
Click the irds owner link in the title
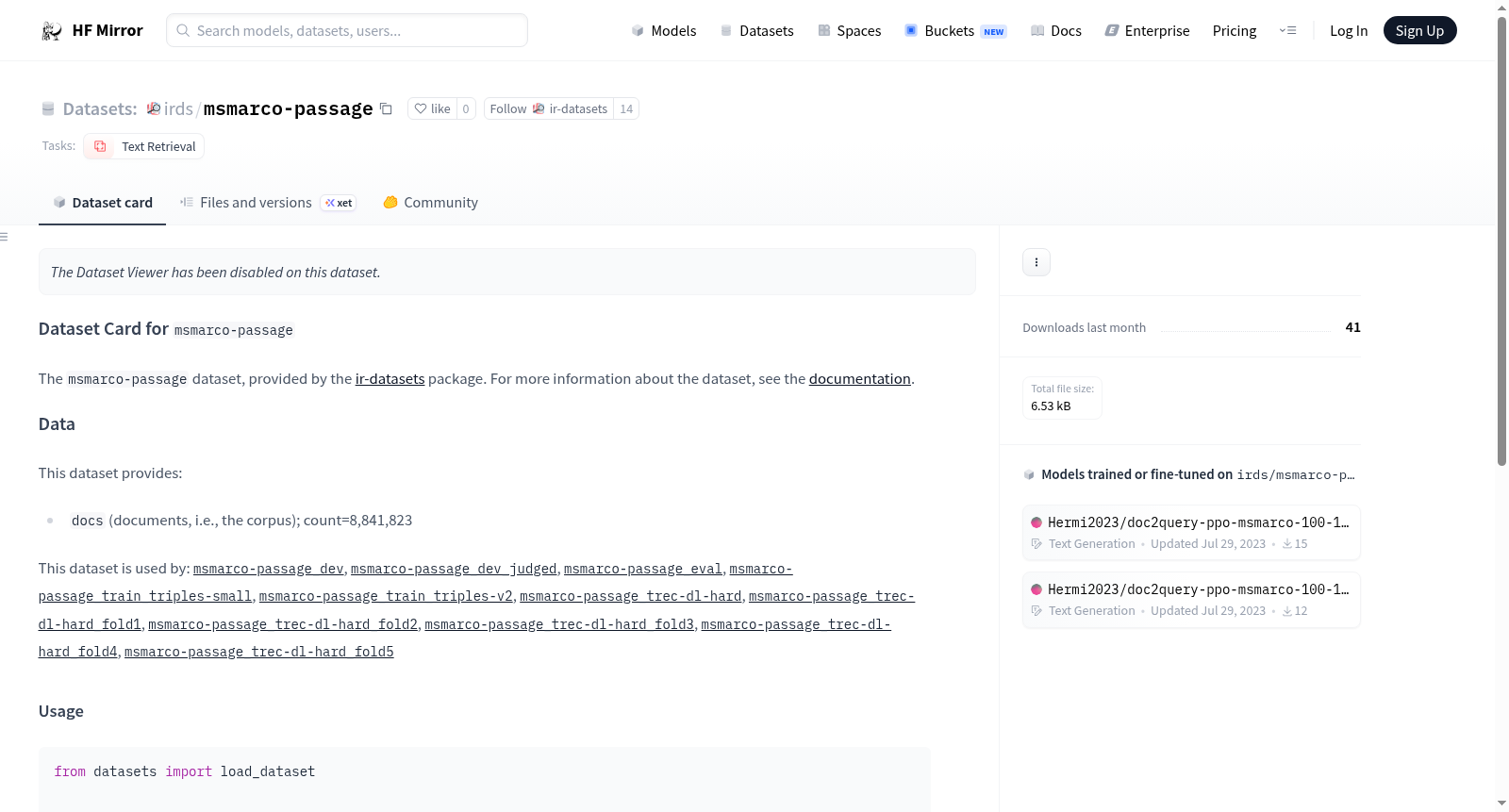pos(178,108)
